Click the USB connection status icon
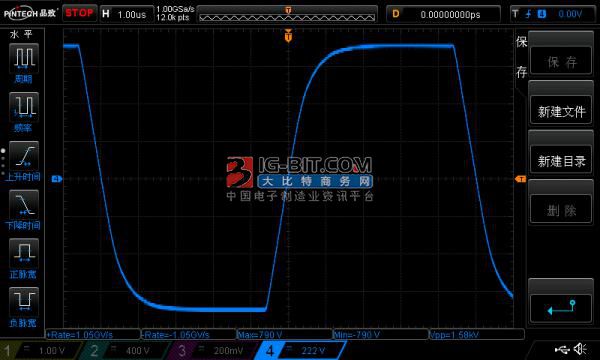Image resolution: width=600 pixels, height=360 pixels. [x=562, y=349]
